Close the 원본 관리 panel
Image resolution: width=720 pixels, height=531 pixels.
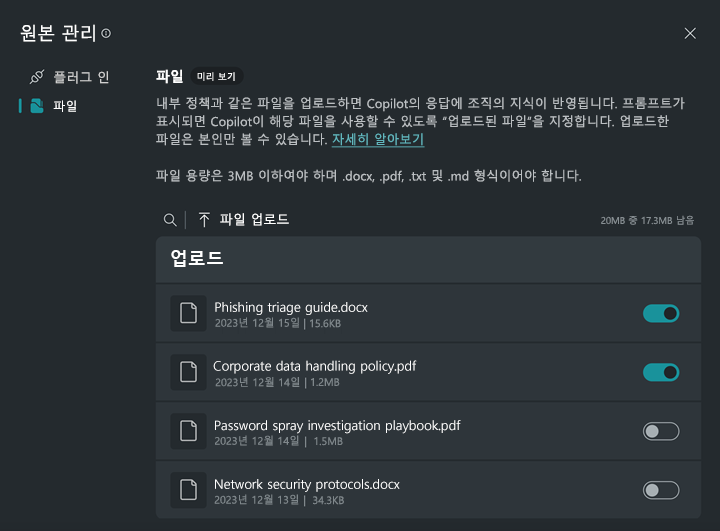(690, 33)
